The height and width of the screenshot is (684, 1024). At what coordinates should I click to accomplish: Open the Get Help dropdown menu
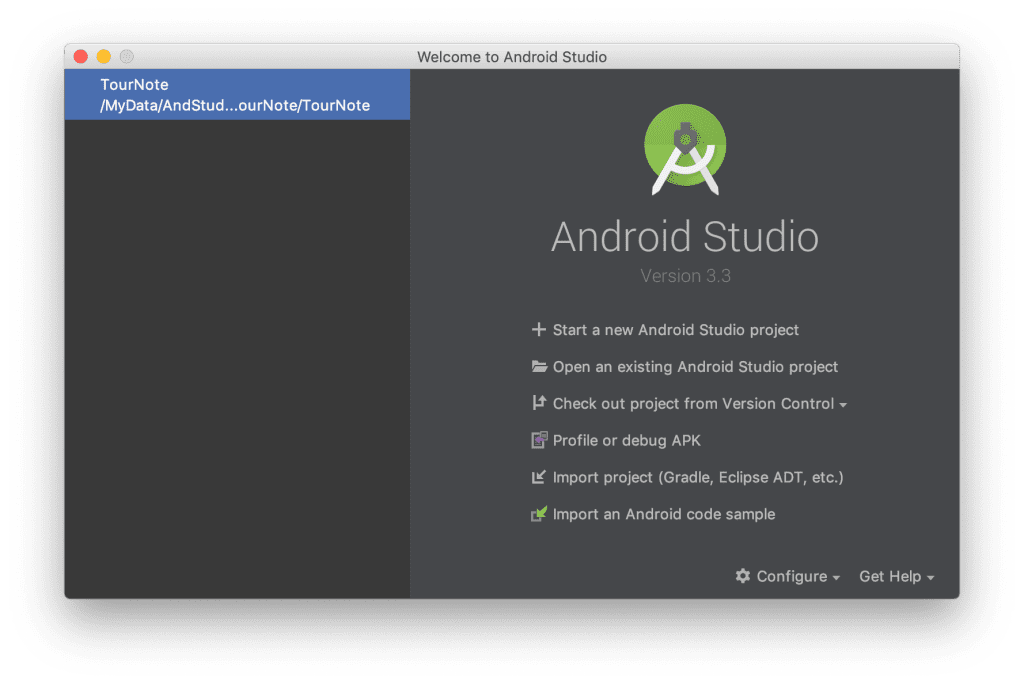897,576
